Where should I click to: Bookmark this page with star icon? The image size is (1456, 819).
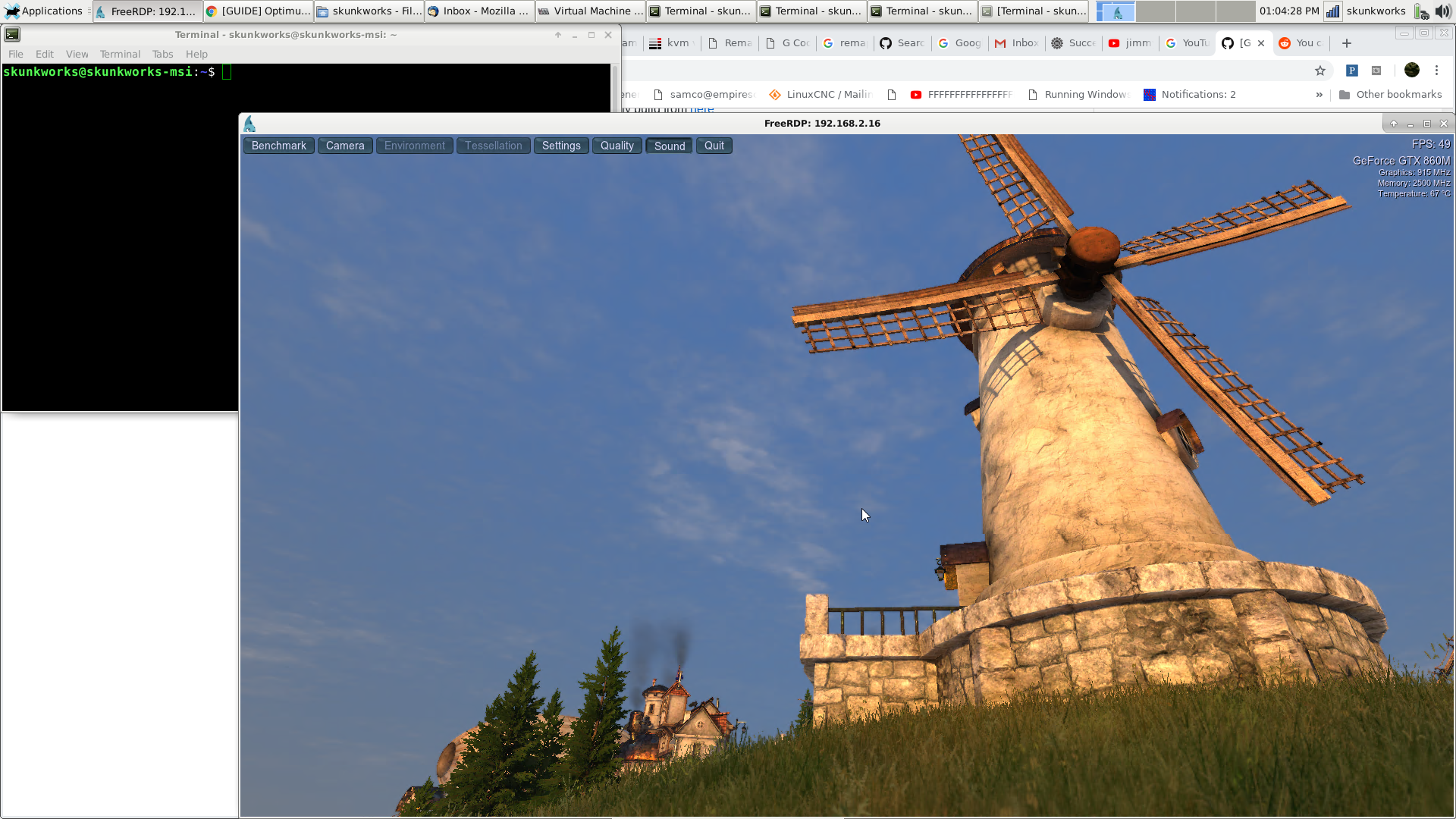point(1320,71)
